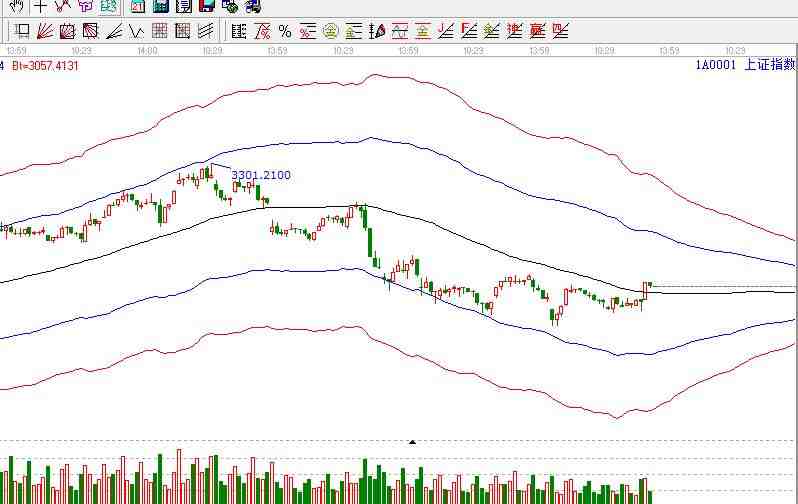Click the circled golden-ratio icon
The image size is (798, 504).
pos(331,31)
